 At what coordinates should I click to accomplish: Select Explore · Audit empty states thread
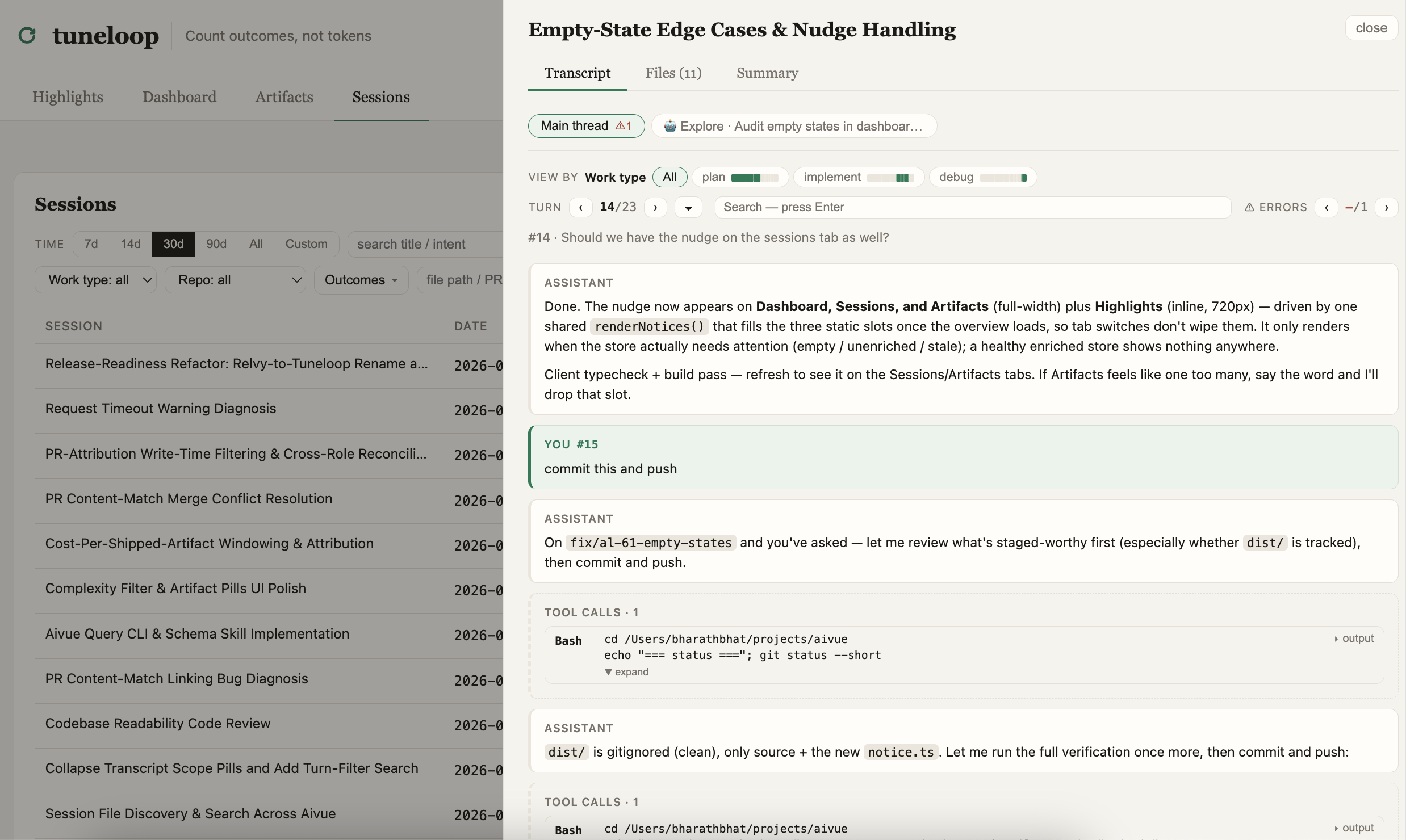pyautogui.click(x=794, y=126)
